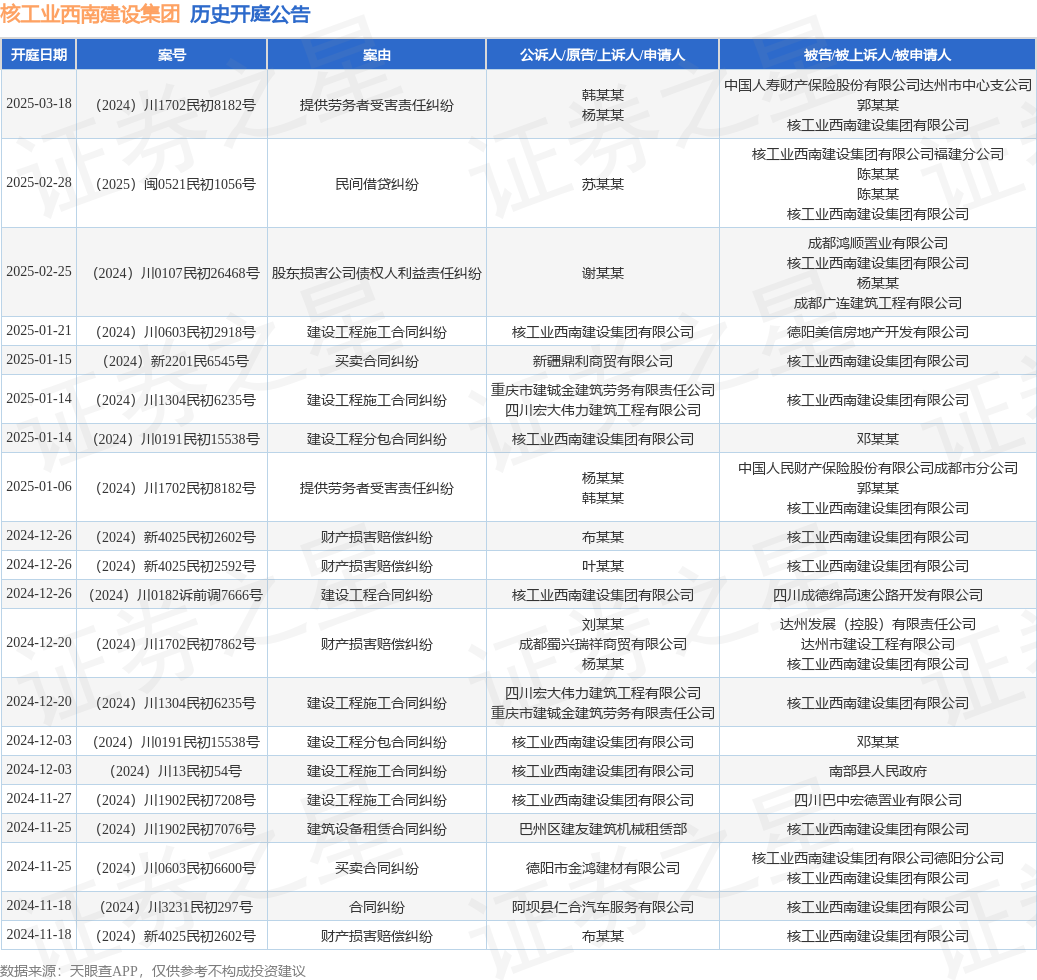Click defendant 德阳美信房地产开发有限公司
Image resolution: width=1037 pixels, height=980 pixels.
click(x=878, y=332)
